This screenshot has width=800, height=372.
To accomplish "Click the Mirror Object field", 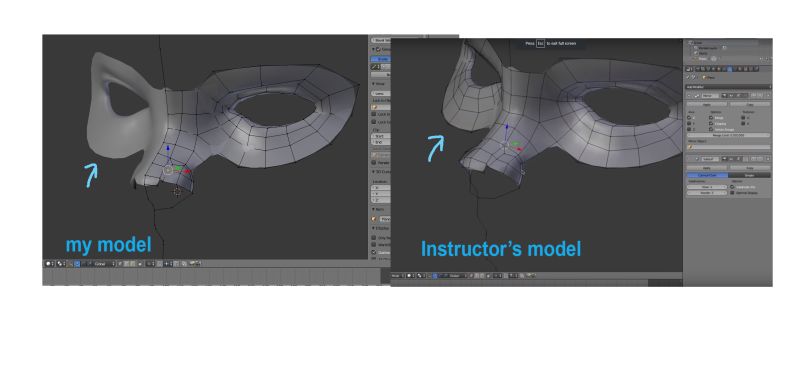I will (x=729, y=147).
